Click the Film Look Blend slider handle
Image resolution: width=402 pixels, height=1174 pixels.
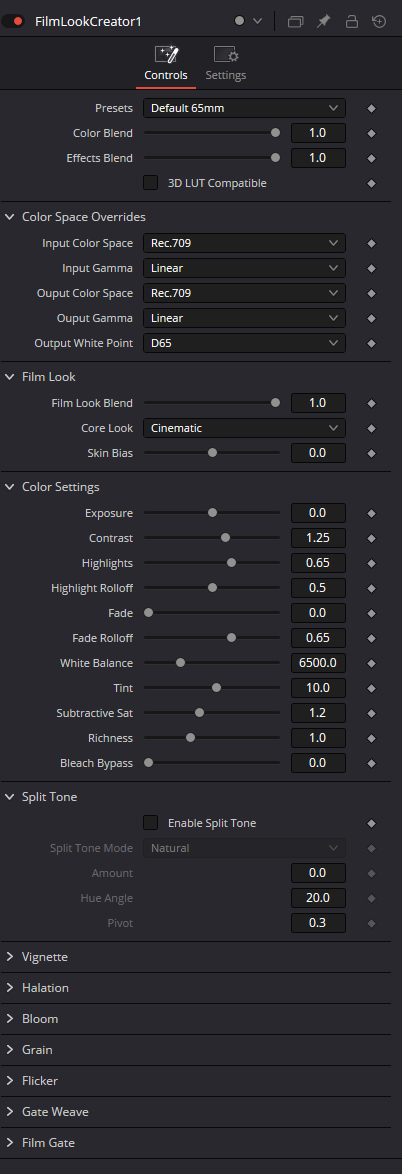click(275, 403)
